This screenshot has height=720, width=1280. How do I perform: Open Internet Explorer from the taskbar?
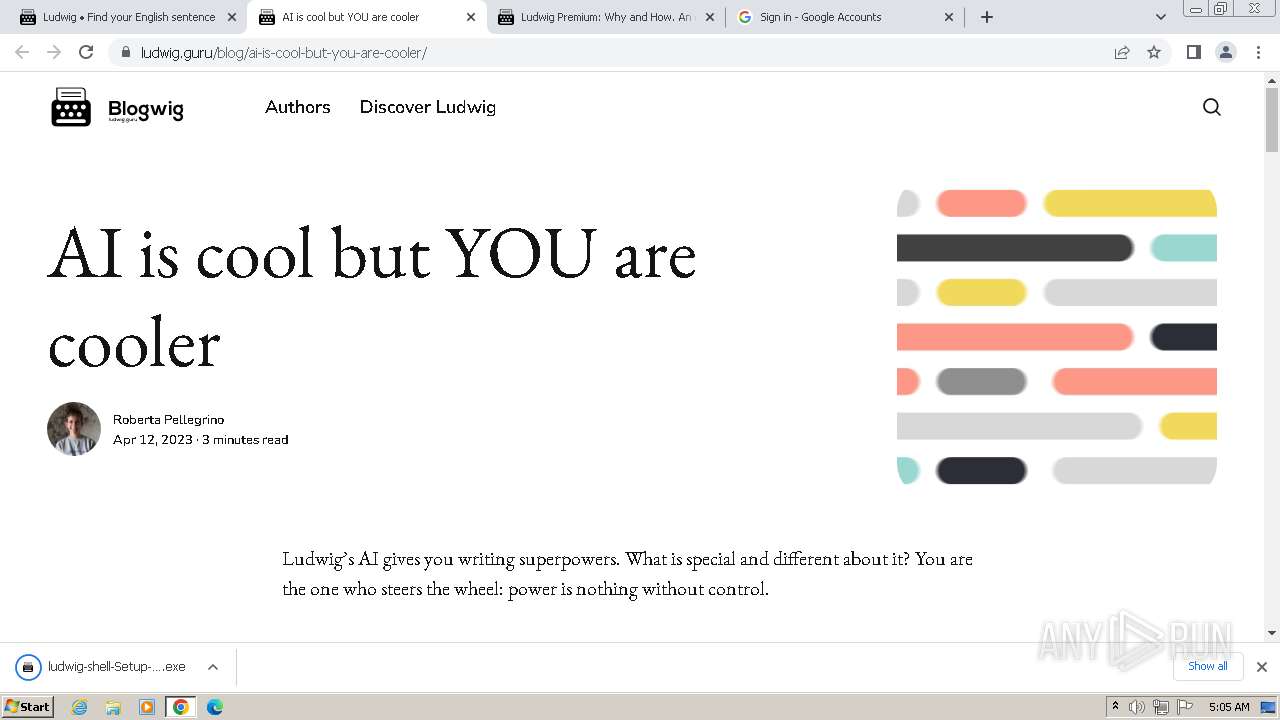[x=79, y=707]
